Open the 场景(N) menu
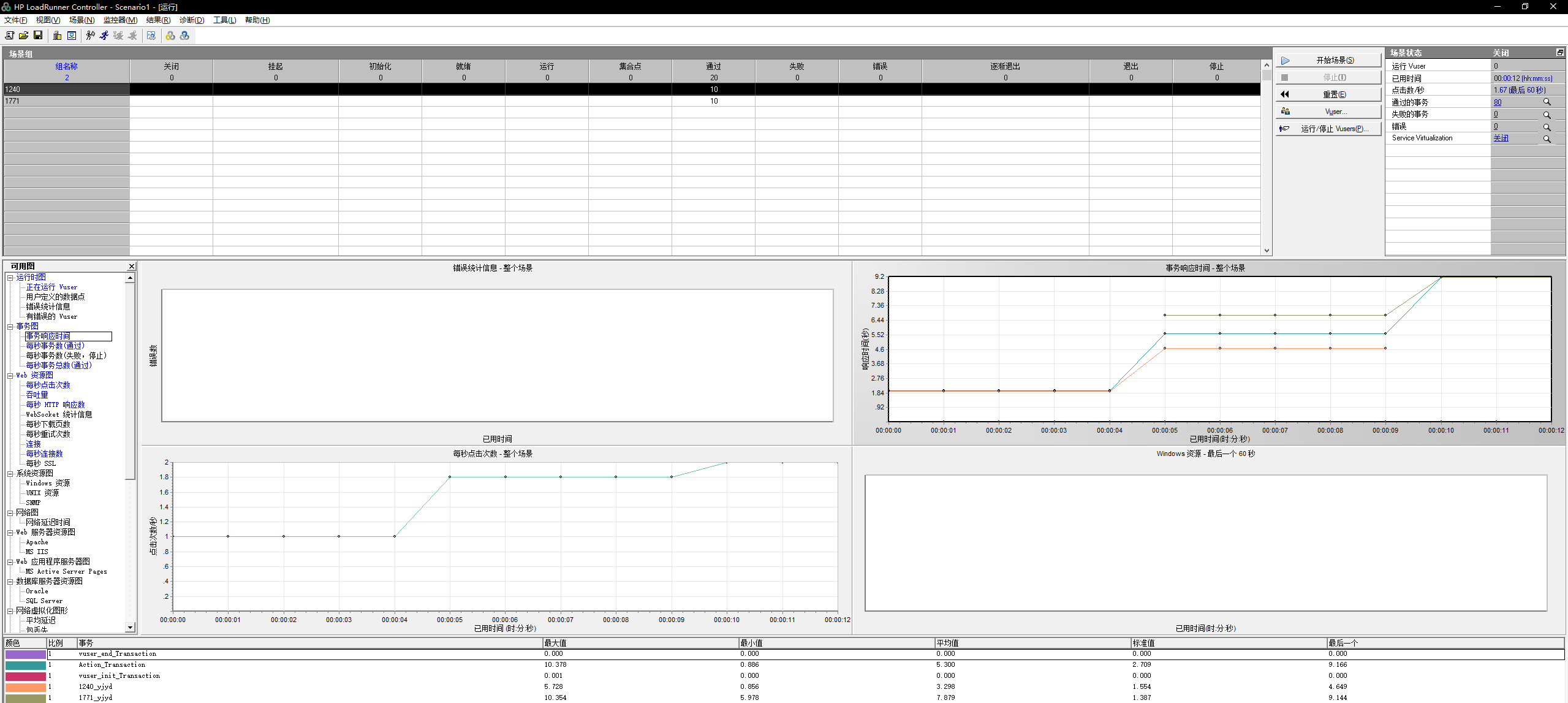The image size is (1568, 703). click(x=81, y=20)
